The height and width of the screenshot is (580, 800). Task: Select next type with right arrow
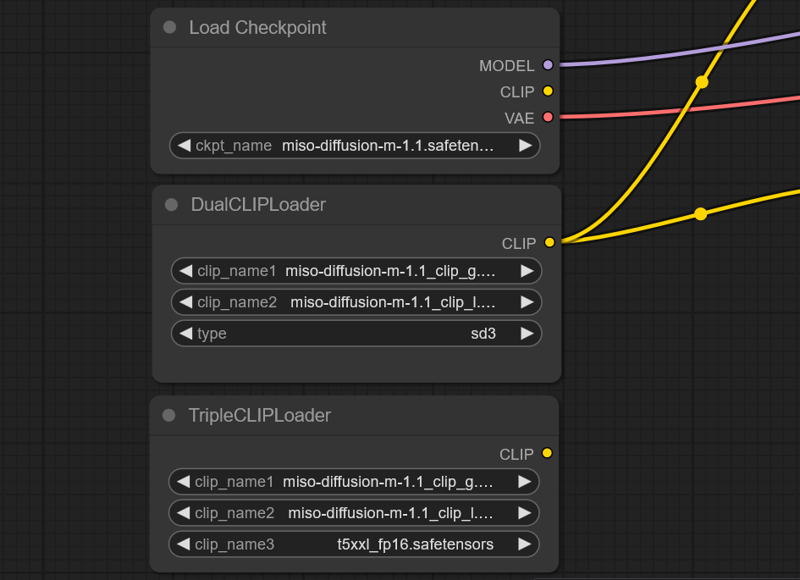pyautogui.click(x=527, y=334)
